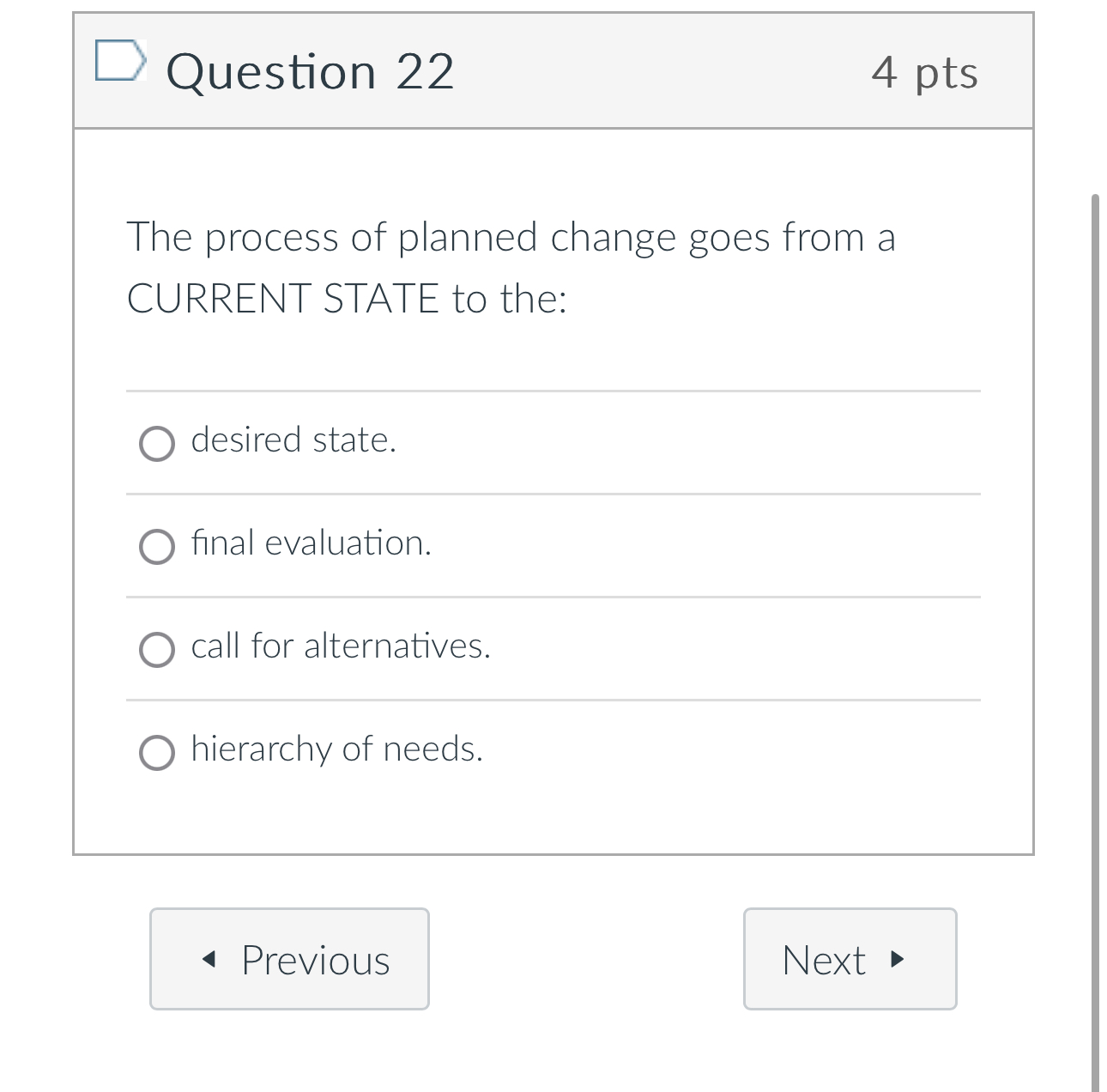Screen dimensions: 1107x1092
Task: Choose the "final evaluation." radio button
Action: point(157,547)
